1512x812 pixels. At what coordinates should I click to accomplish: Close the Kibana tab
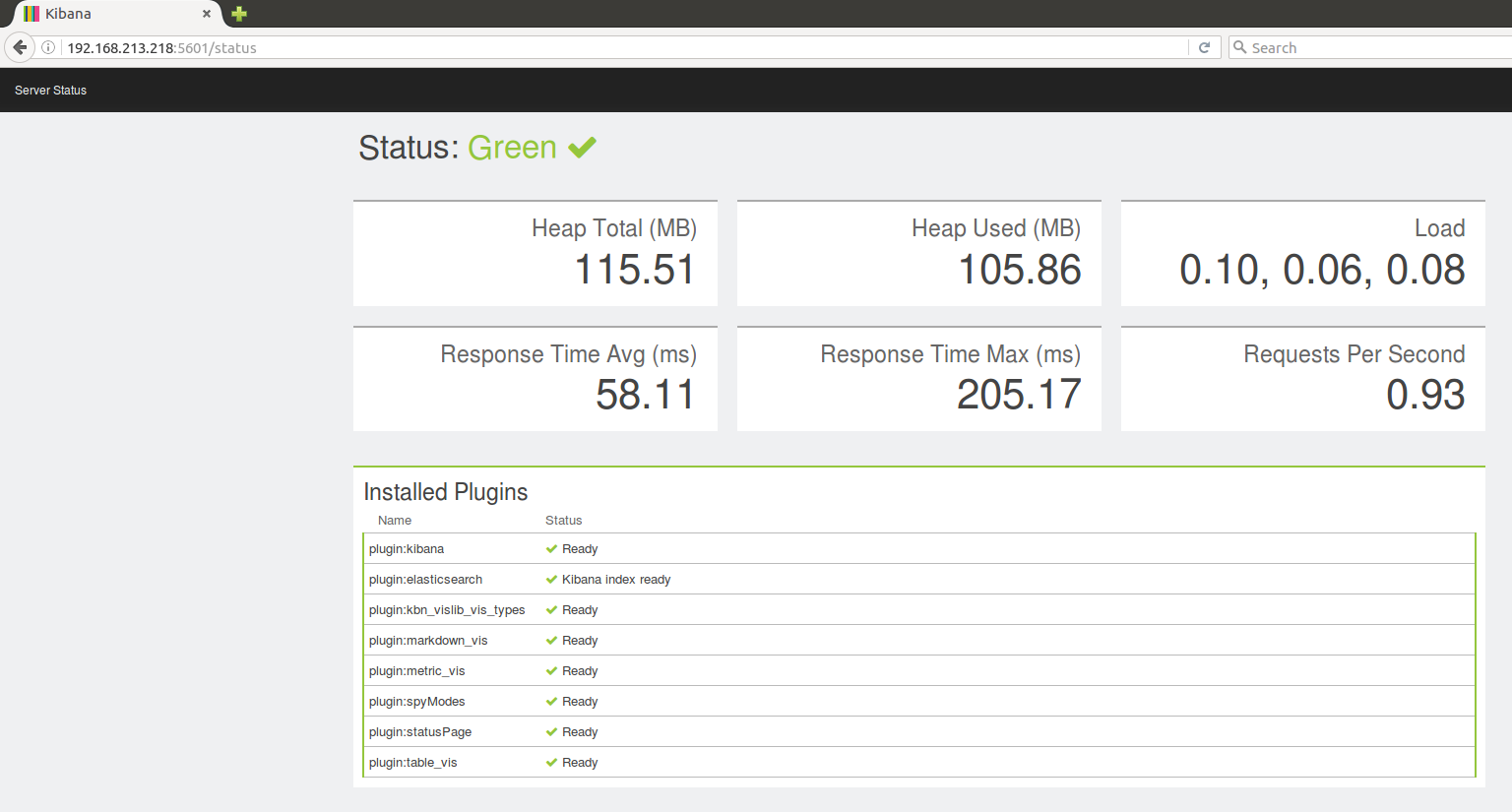tap(207, 14)
